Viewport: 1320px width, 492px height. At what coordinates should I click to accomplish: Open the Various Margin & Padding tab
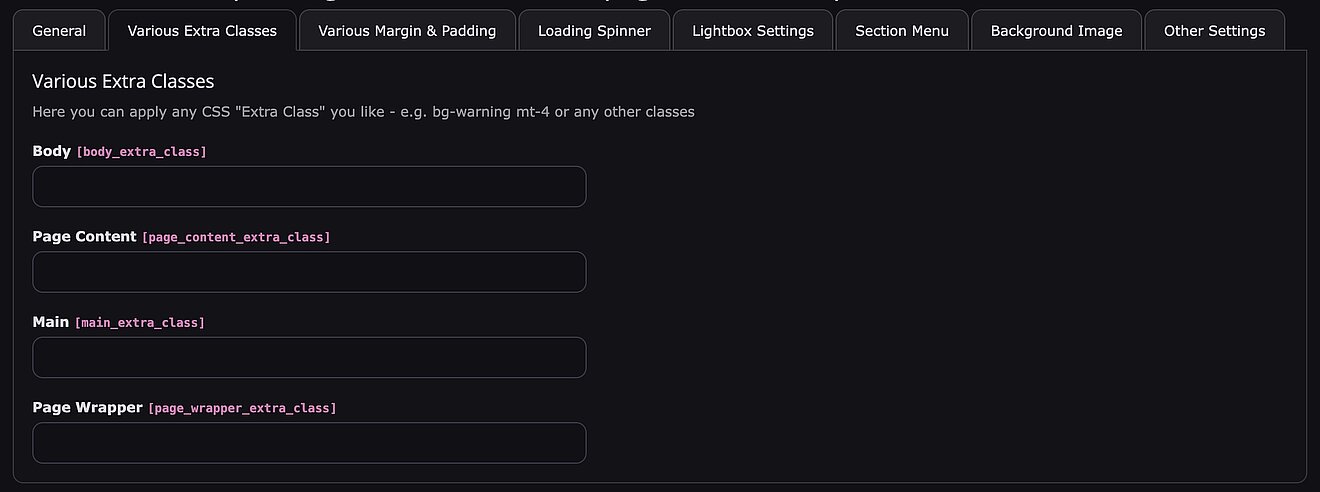click(407, 31)
